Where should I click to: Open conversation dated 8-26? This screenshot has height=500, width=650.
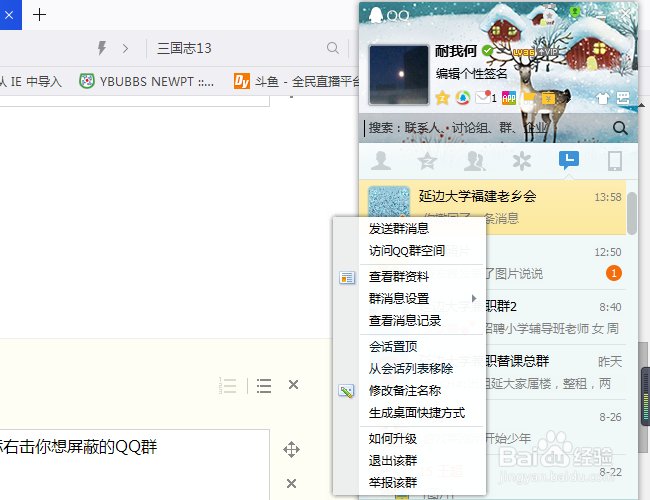tap(555, 427)
